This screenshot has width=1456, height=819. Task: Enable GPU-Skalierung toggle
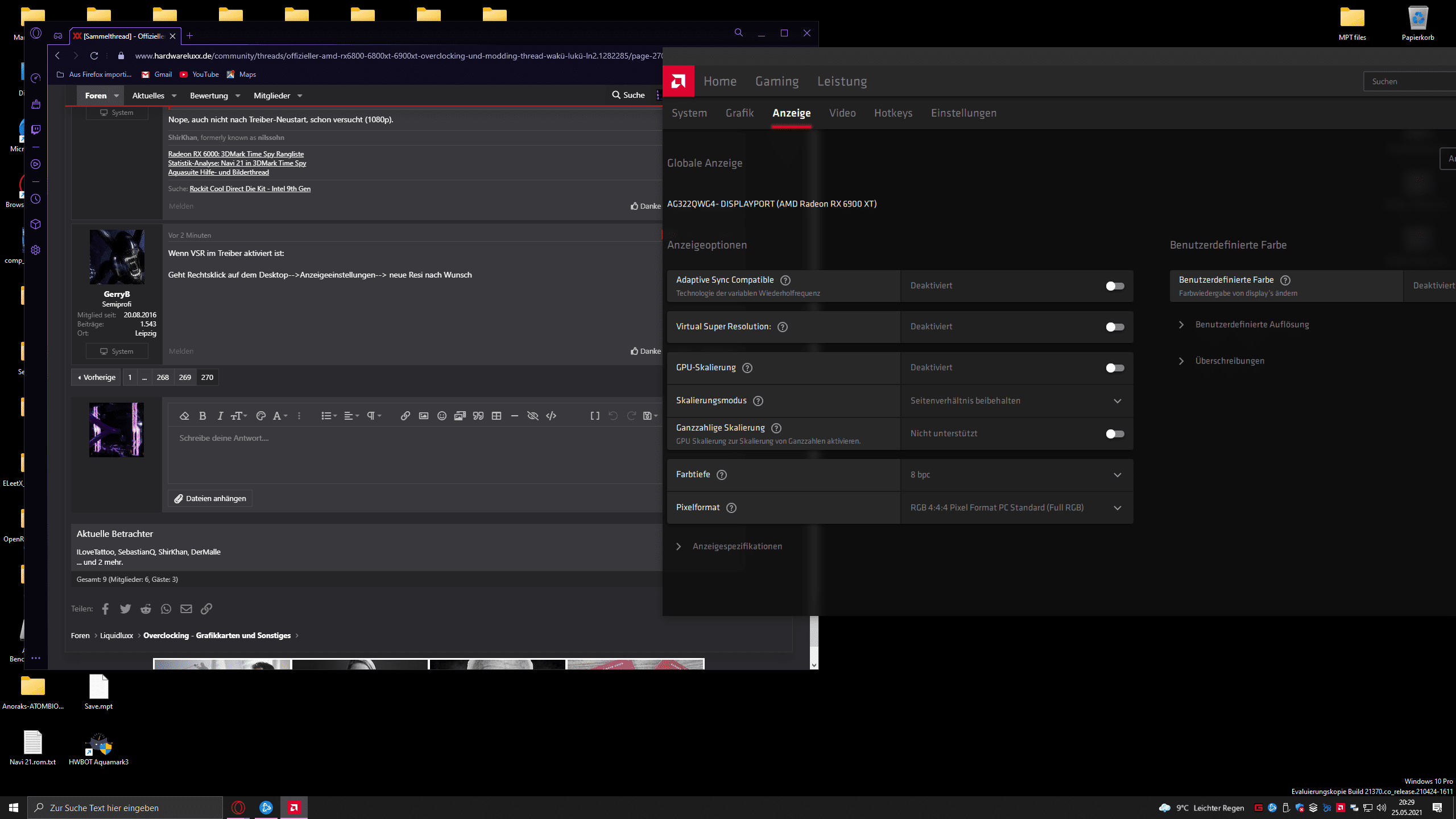tap(1115, 368)
